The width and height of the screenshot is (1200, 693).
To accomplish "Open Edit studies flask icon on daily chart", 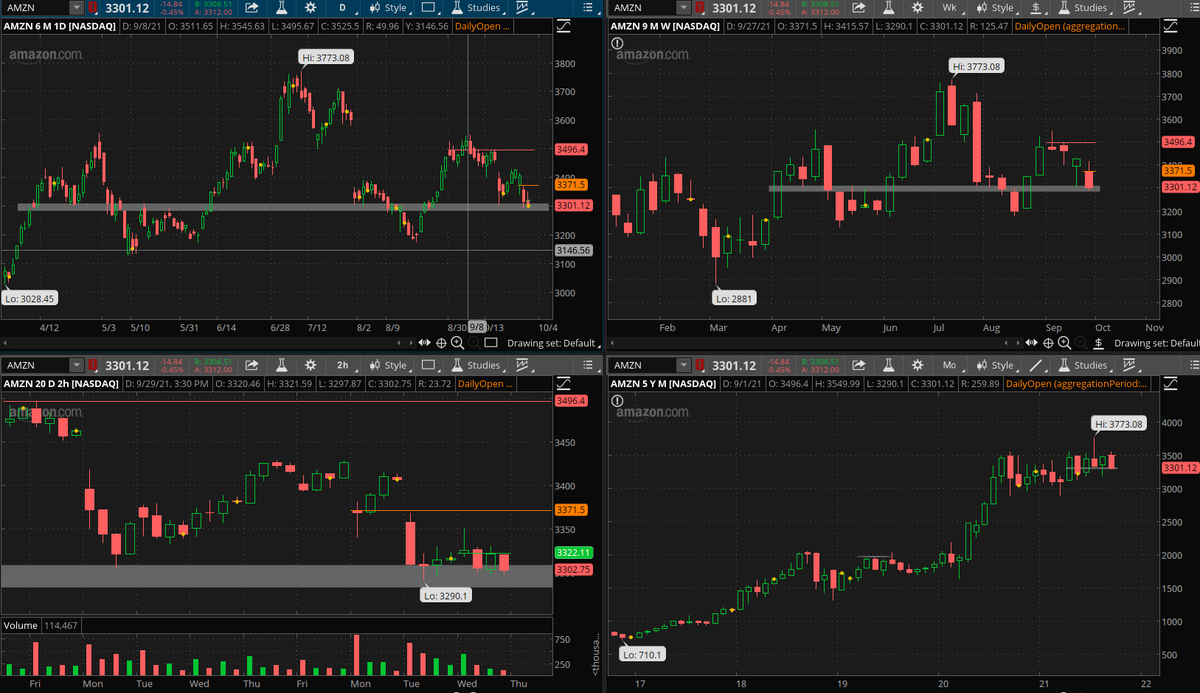I will pos(282,8).
